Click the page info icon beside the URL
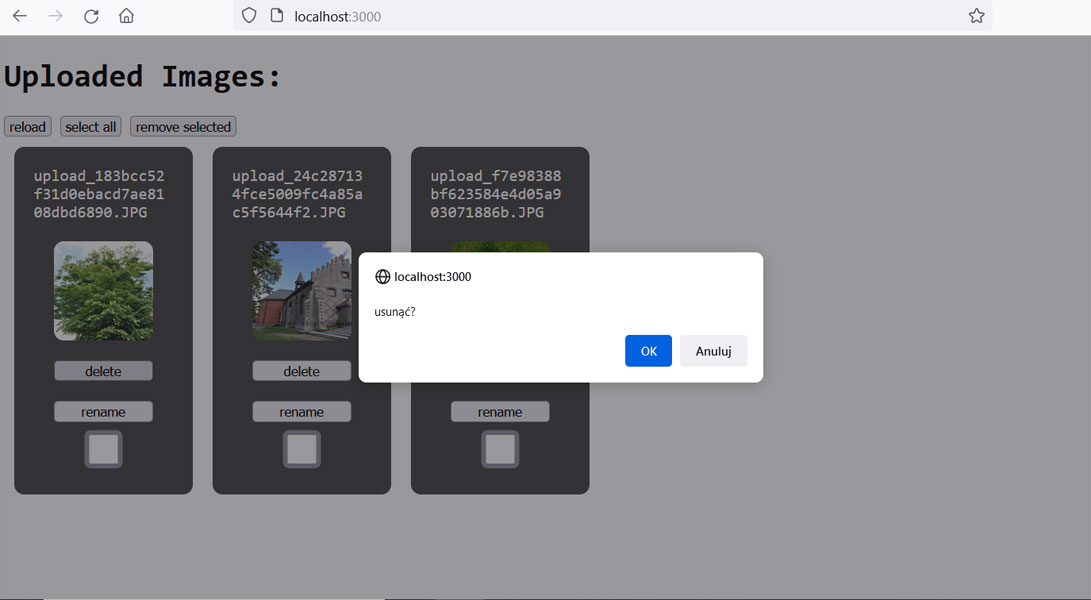Viewport: 1091px width, 600px height. tap(277, 16)
